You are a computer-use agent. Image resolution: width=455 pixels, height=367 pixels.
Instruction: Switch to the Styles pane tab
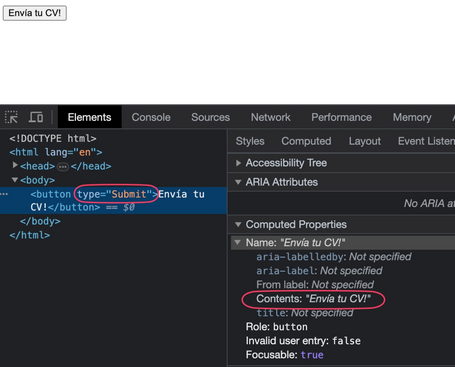(x=250, y=141)
